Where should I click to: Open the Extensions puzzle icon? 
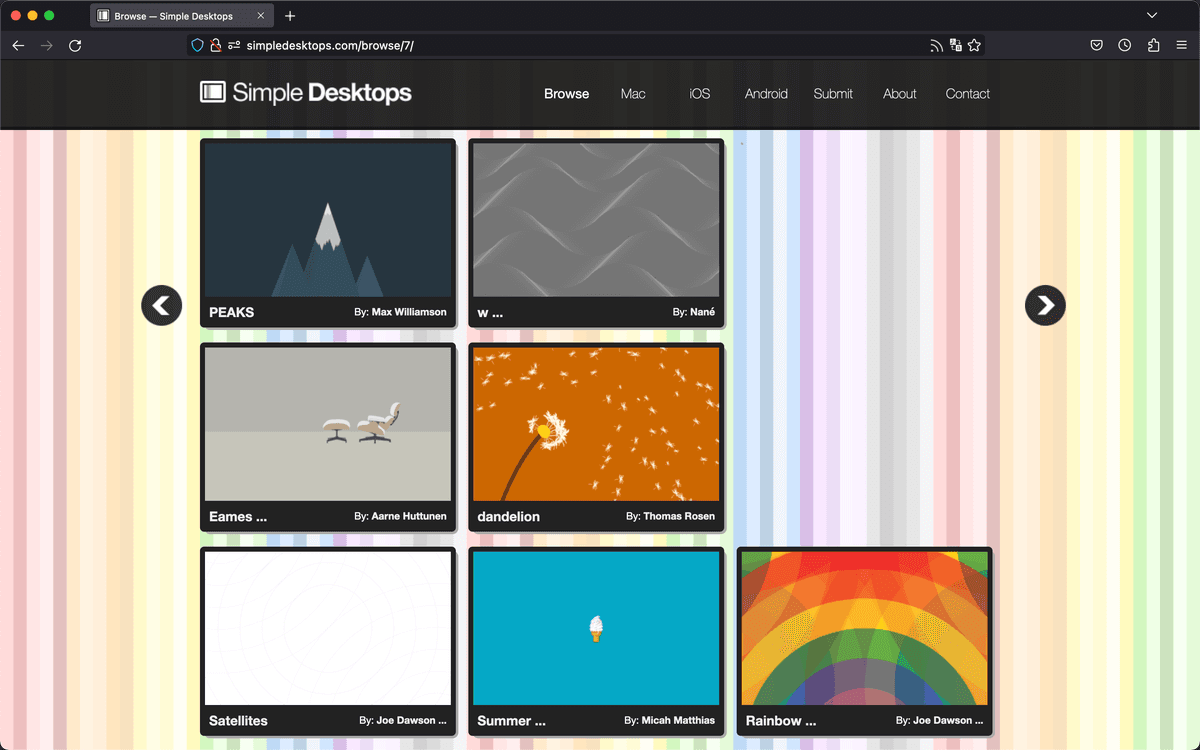click(x=1154, y=45)
